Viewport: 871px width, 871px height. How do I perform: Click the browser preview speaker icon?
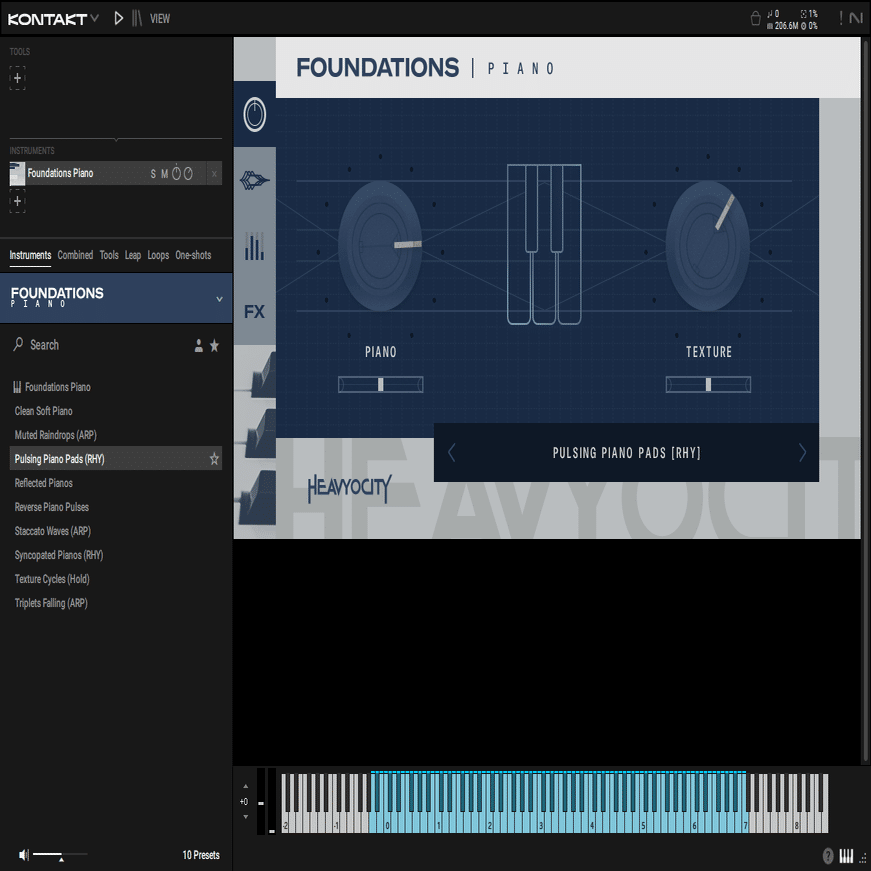click(x=23, y=855)
